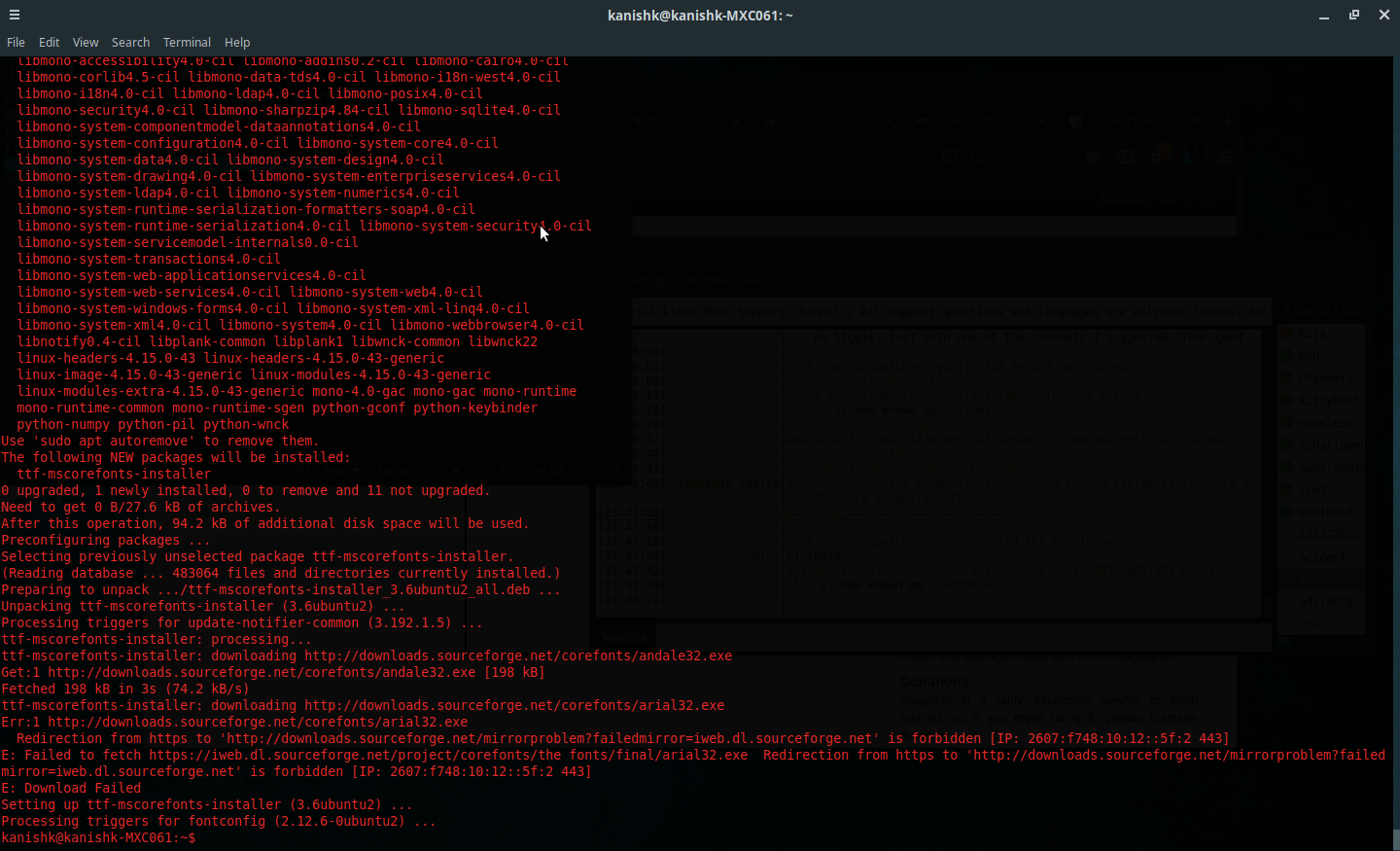Click the '(Reading database ... 483064 files' line
Image resolution: width=1400 pixels, height=851 pixels.
click(281, 573)
